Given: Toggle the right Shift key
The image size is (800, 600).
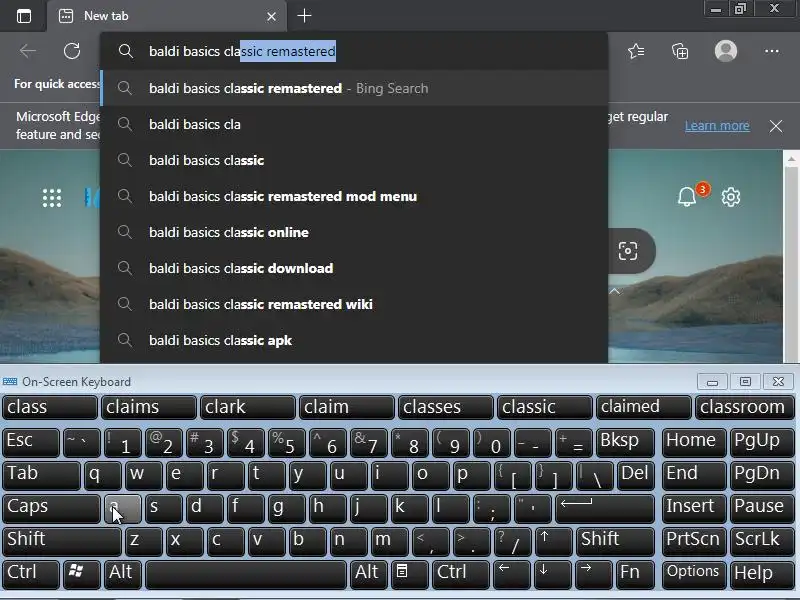Looking at the screenshot, I should [x=615, y=541].
